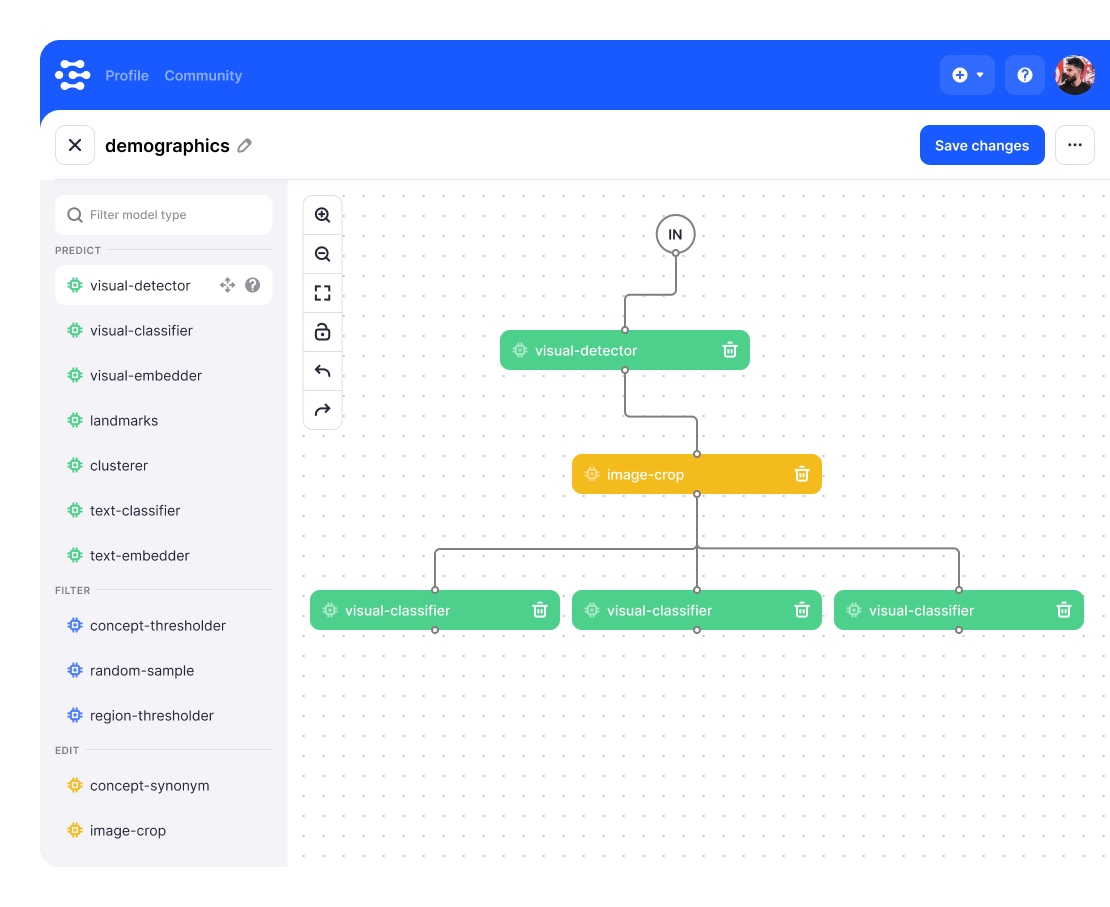Click the undo arrow in canvas toolbar
The image size is (1110, 907).
(x=322, y=371)
